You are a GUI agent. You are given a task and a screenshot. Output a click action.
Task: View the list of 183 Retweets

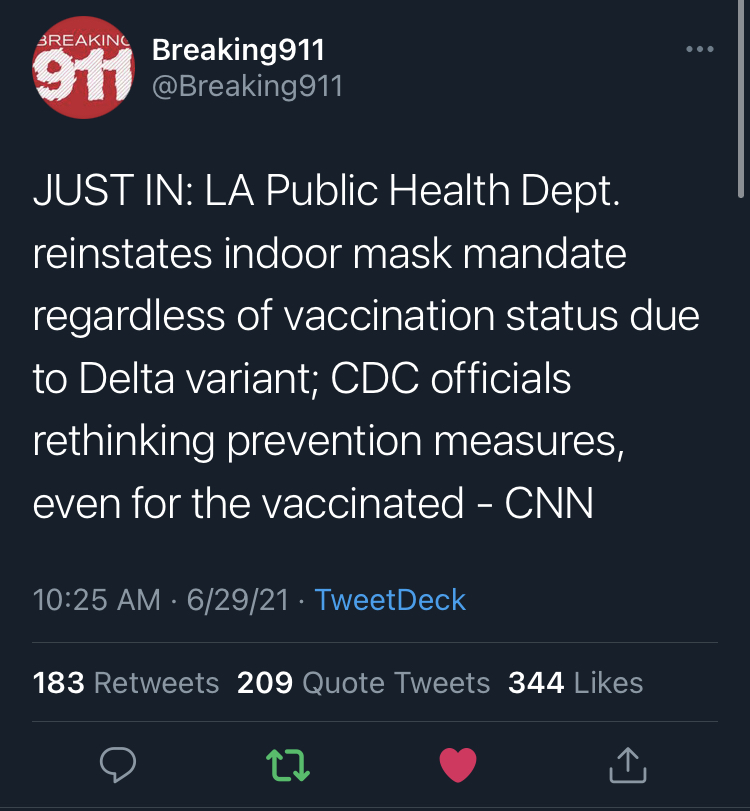coord(126,683)
